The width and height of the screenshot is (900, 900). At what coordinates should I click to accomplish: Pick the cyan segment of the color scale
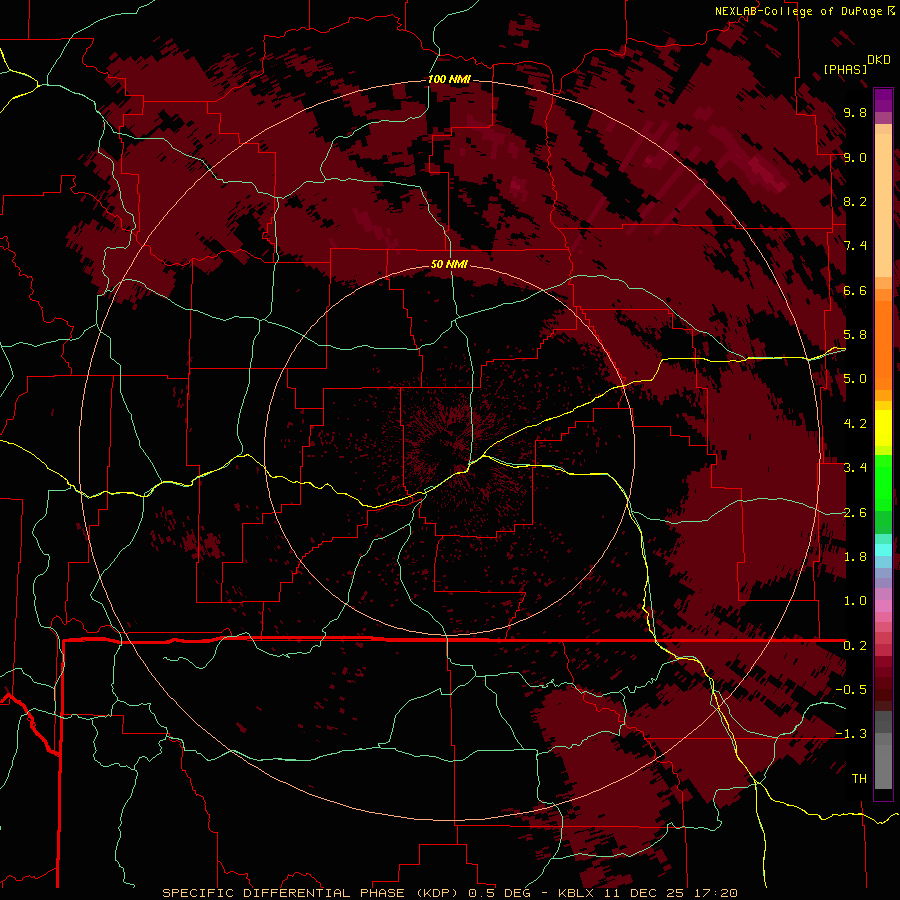pyautogui.click(x=883, y=550)
